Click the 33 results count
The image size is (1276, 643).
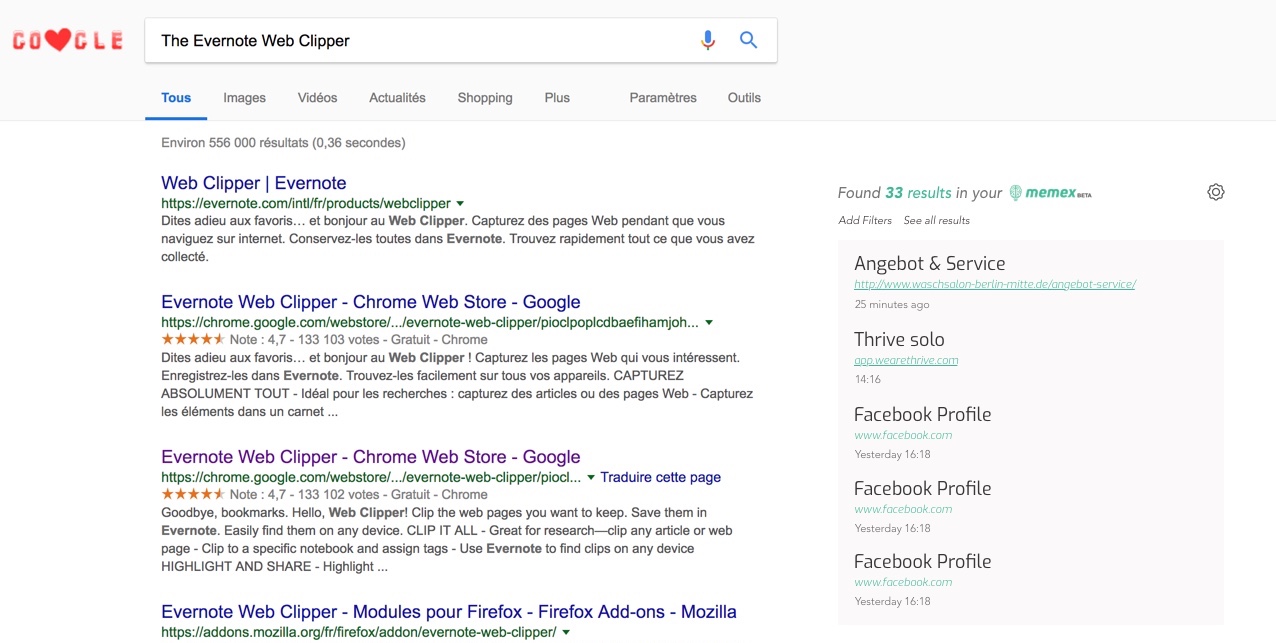[x=918, y=193]
